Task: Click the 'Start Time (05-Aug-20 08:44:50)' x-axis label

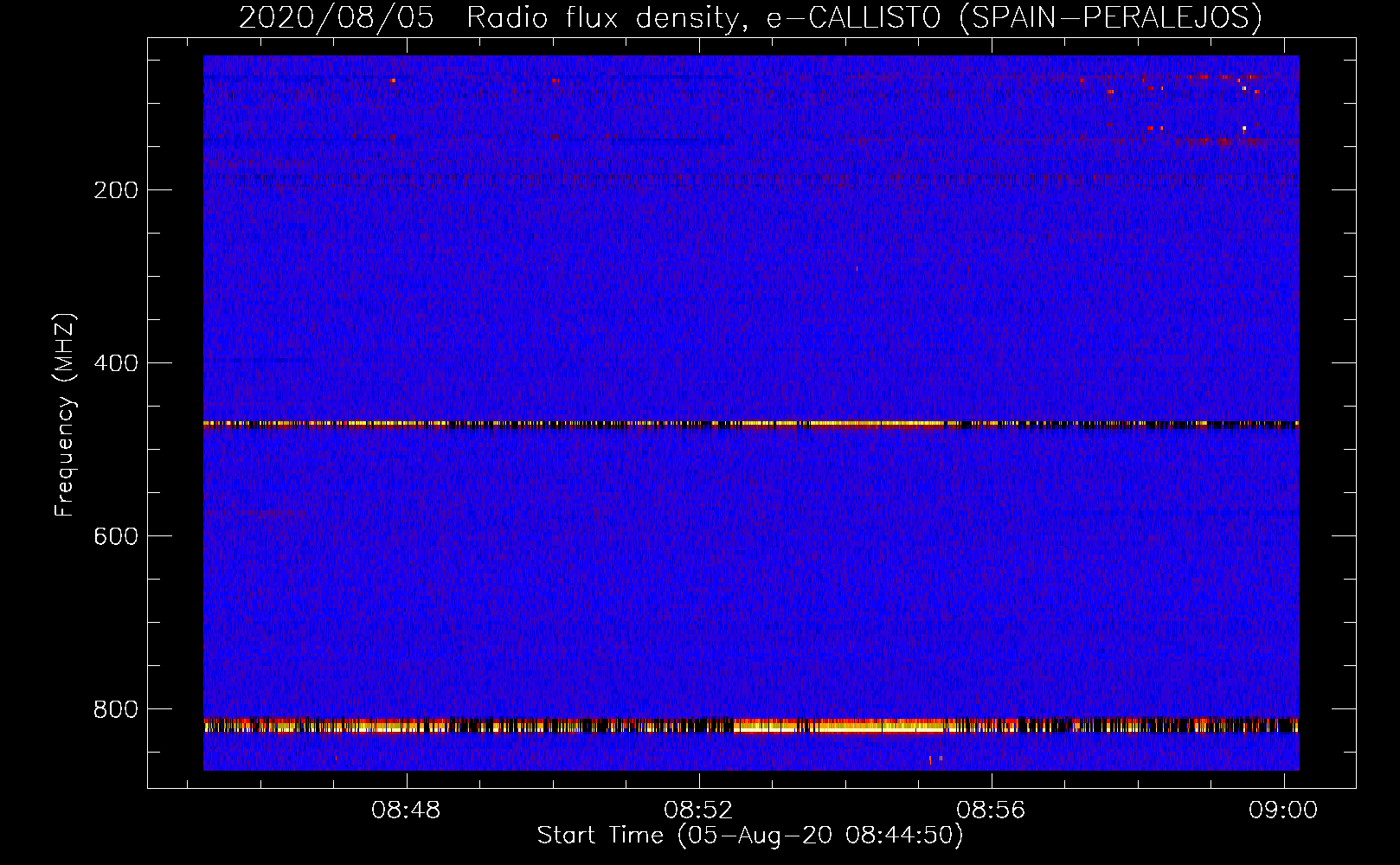Action: (750, 836)
